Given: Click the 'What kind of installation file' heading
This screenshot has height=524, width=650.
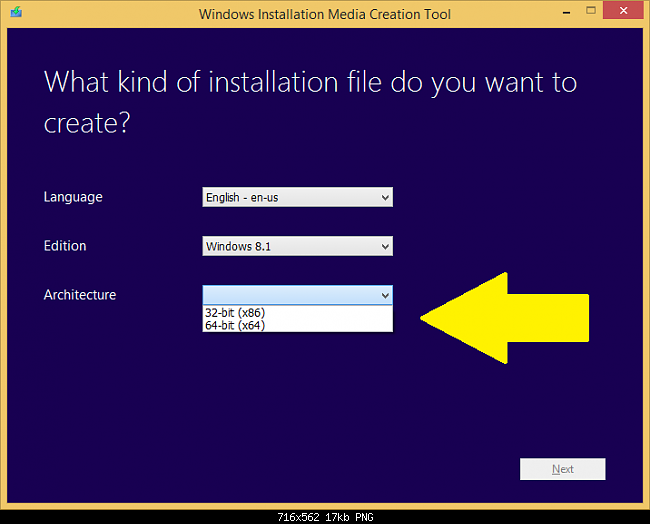Looking at the screenshot, I should coord(310,102).
